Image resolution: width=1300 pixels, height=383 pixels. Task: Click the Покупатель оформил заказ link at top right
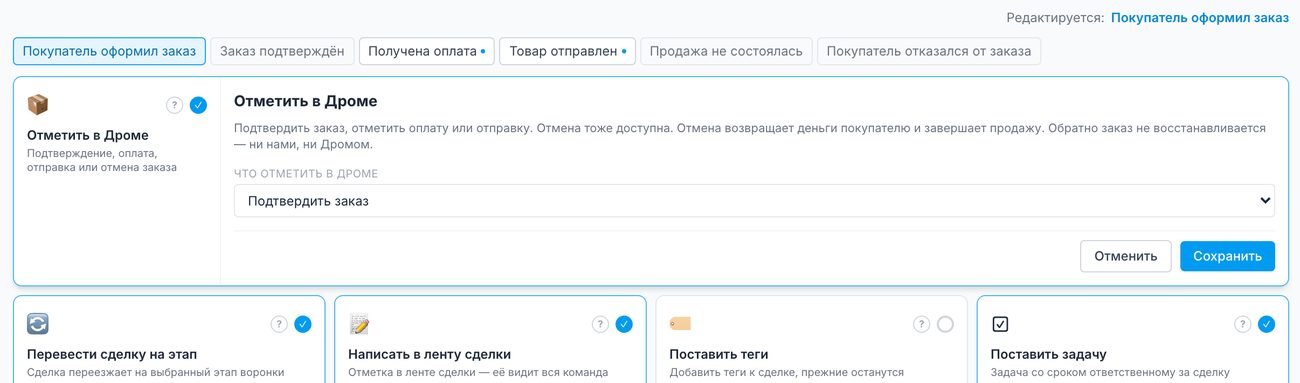click(1200, 17)
